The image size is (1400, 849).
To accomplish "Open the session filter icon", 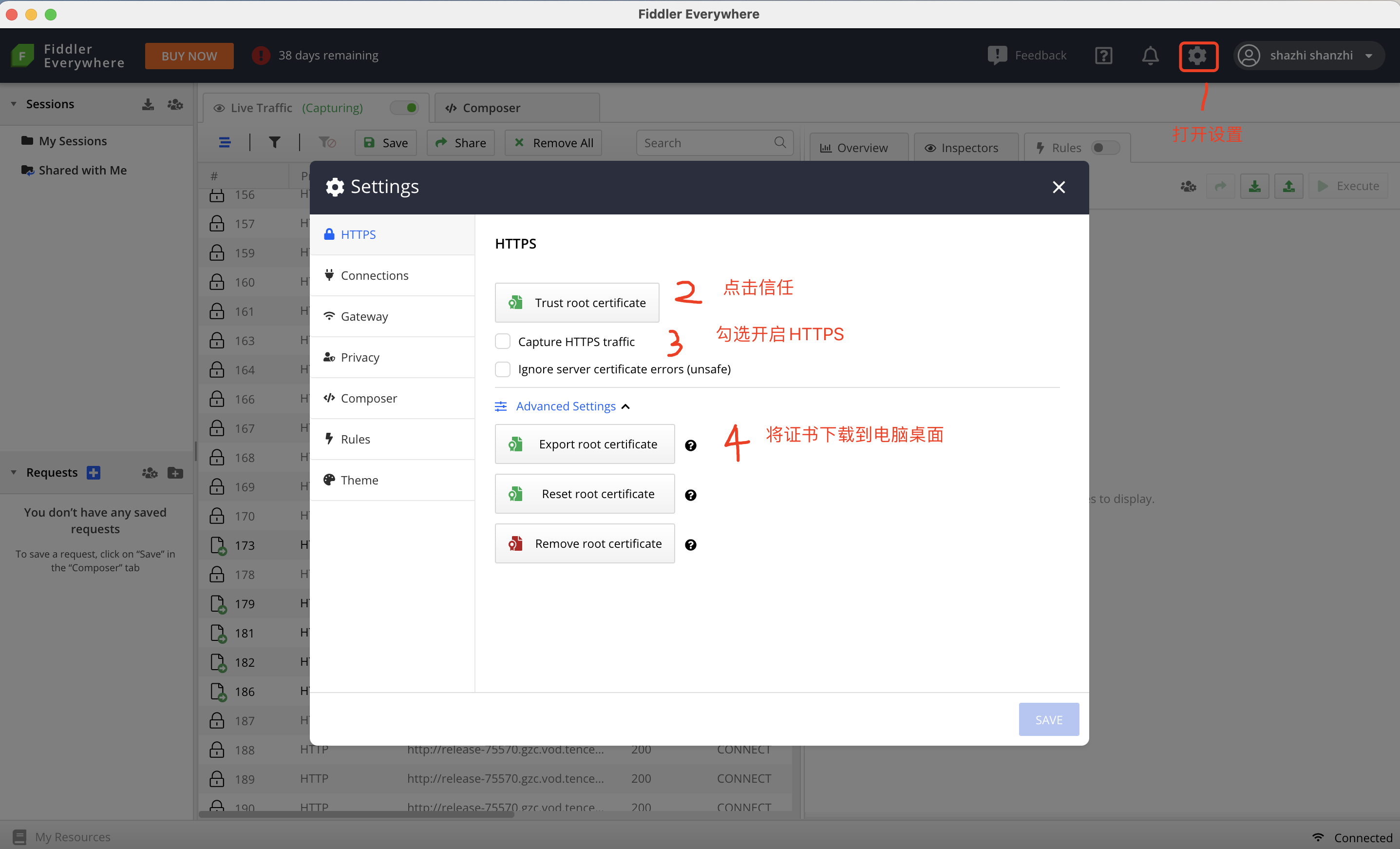I will coord(275,142).
